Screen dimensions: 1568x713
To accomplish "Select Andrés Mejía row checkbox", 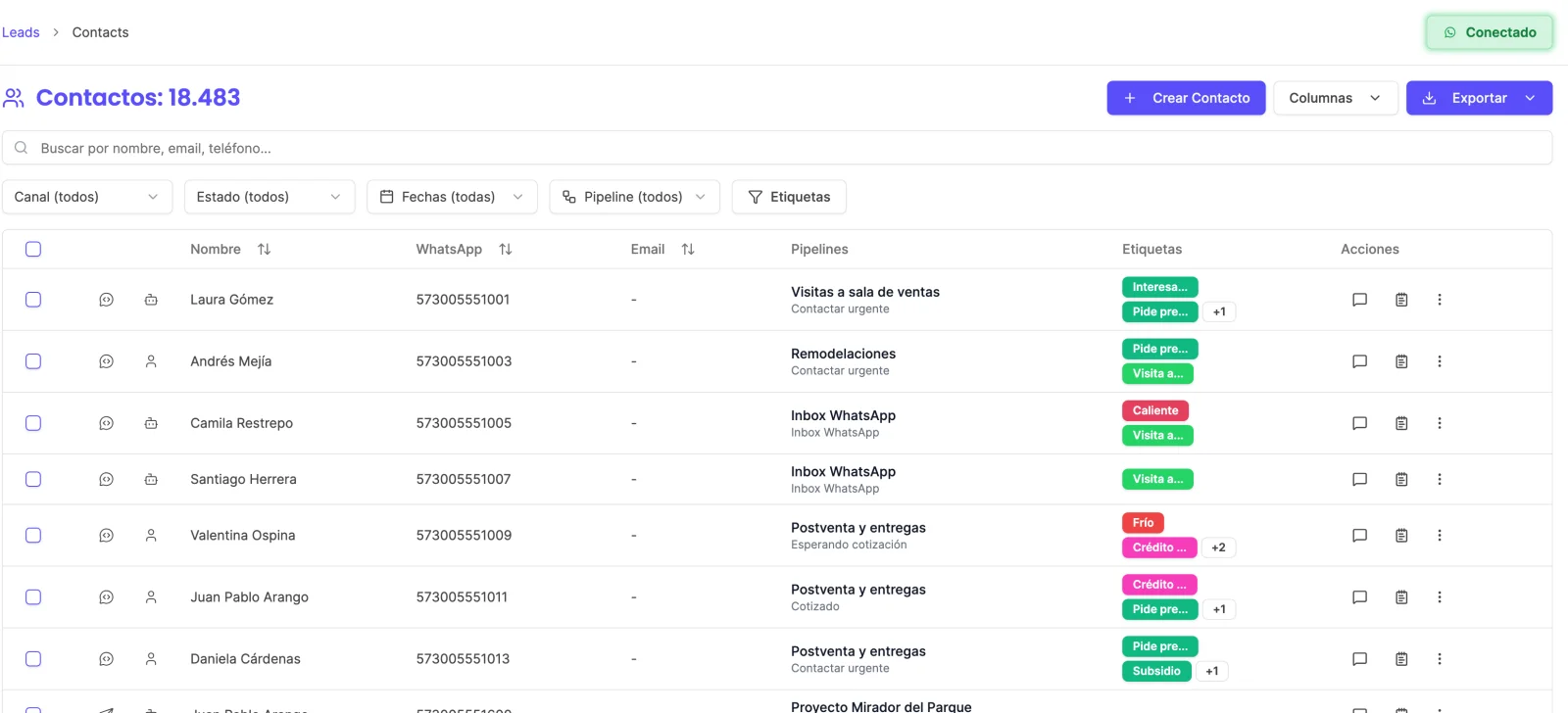I will (33, 361).
